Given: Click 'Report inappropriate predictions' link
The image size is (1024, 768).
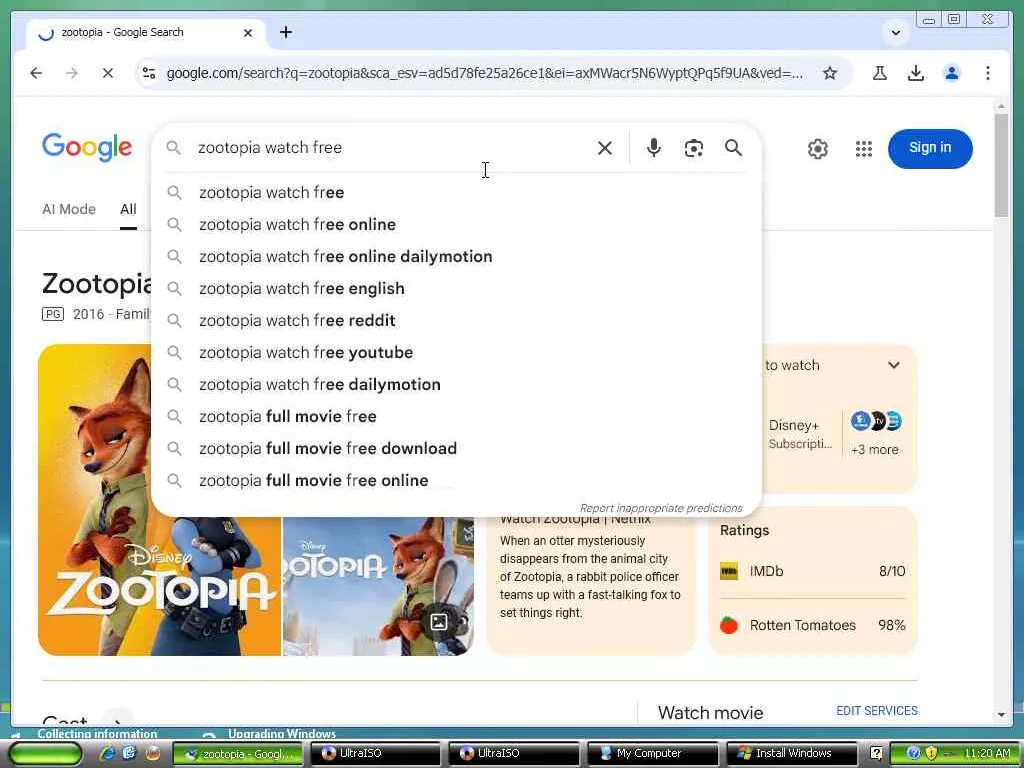Looking at the screenshot, I should pyautogui.click(x=661, y=508).
